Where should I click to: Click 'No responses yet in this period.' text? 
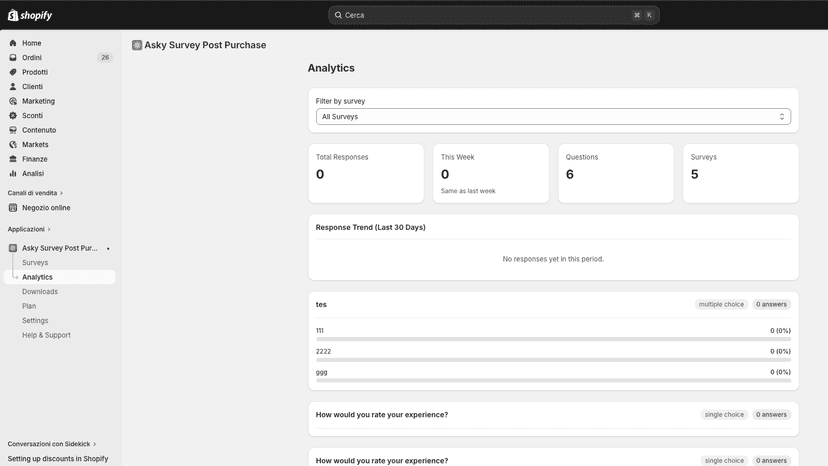pos(553,259)
